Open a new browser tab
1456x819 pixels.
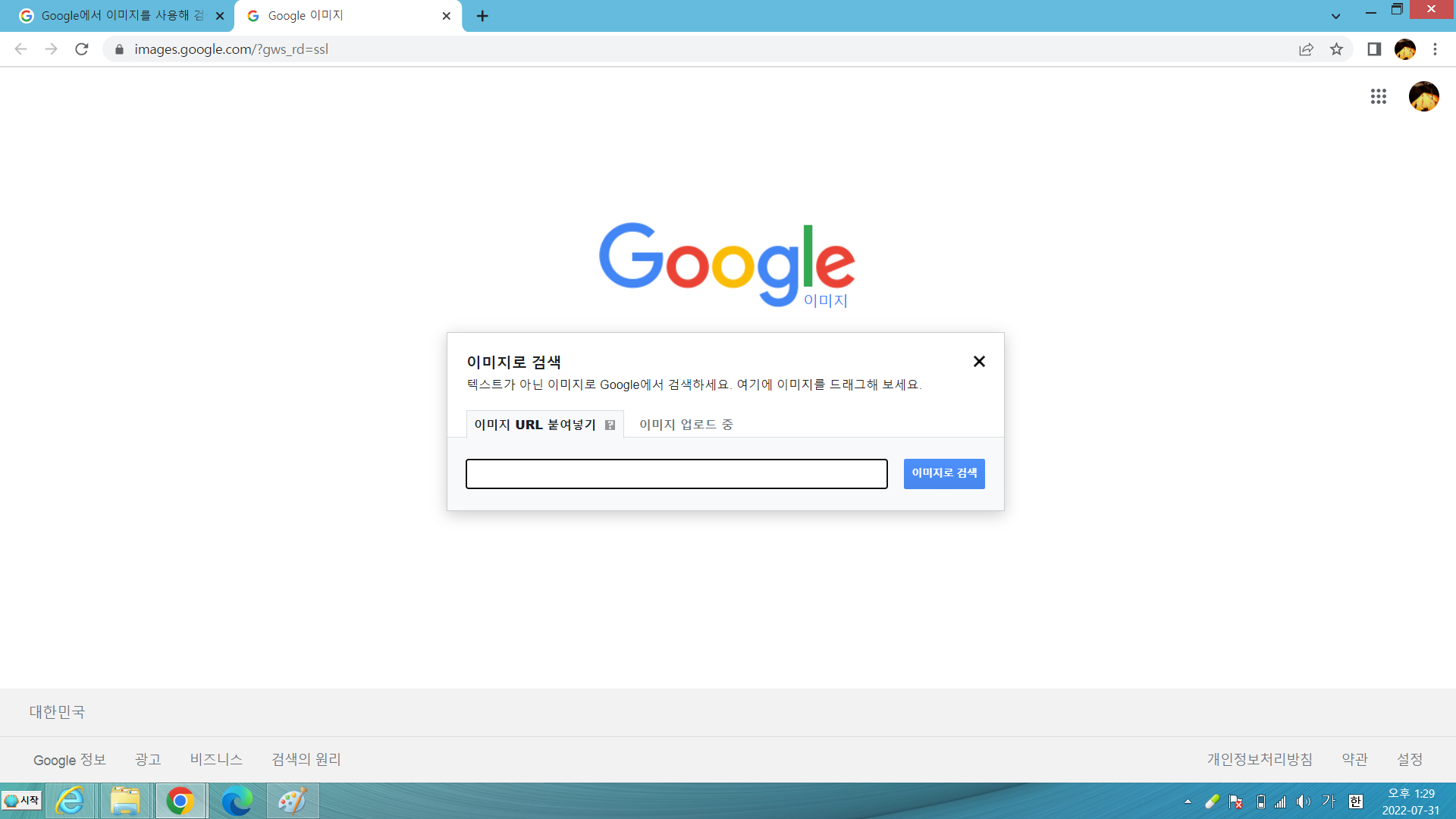click(x=482, y=16)
